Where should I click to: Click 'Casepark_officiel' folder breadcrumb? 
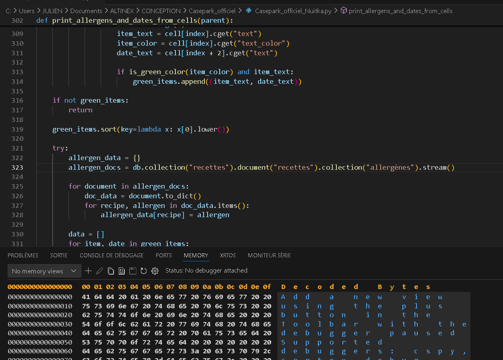click(212, 11)
